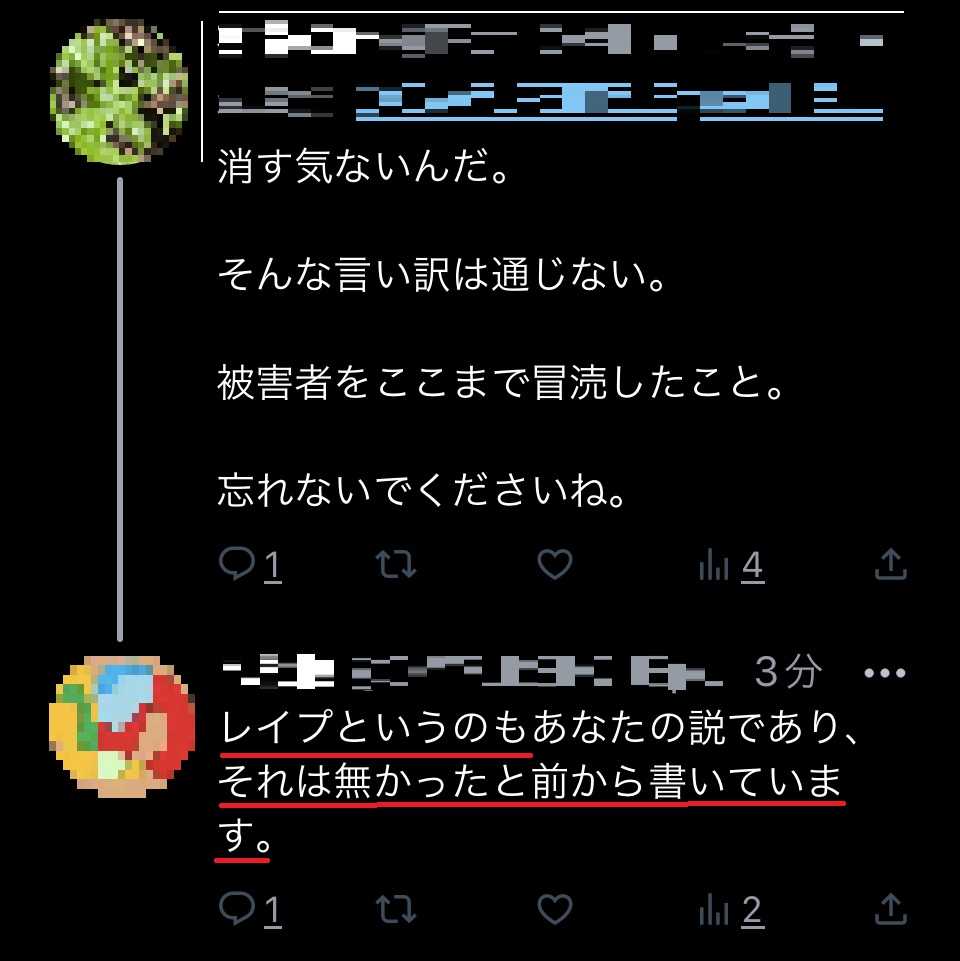Reply to the tweet ending 忘れないでくださいね
960x961 pixels.
(250, 564)
